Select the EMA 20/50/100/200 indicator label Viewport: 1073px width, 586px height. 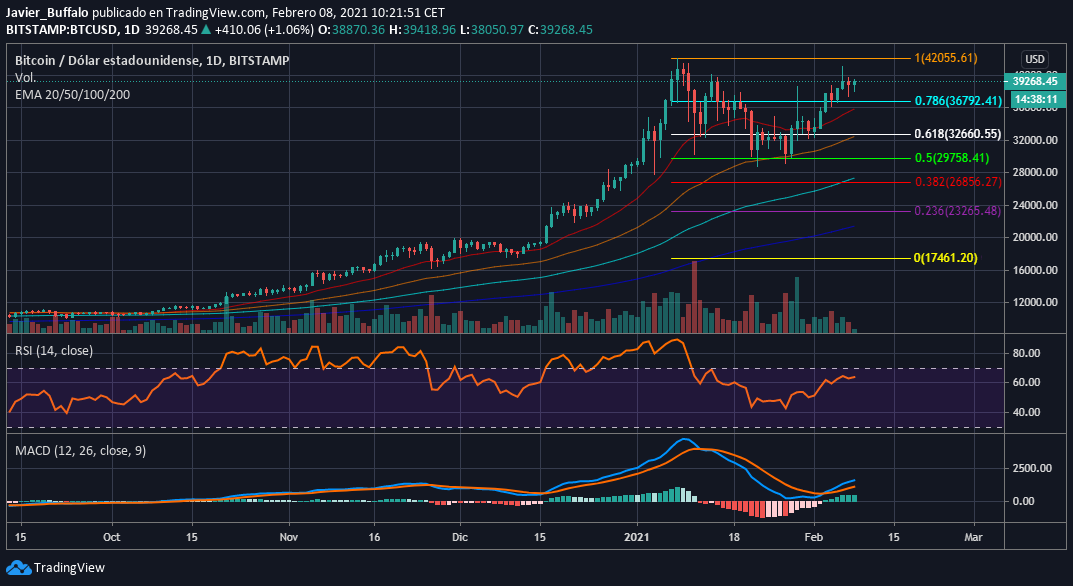[73, 94]
